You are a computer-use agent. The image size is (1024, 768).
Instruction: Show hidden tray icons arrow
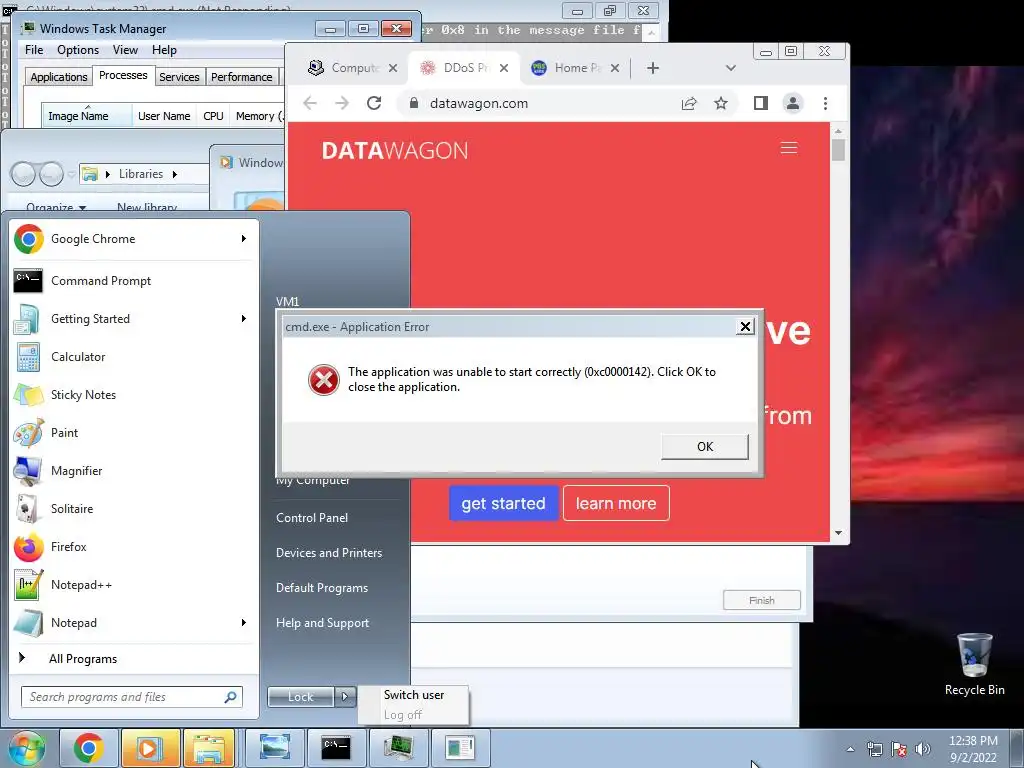pyautogui.click(x=850, y=749)
